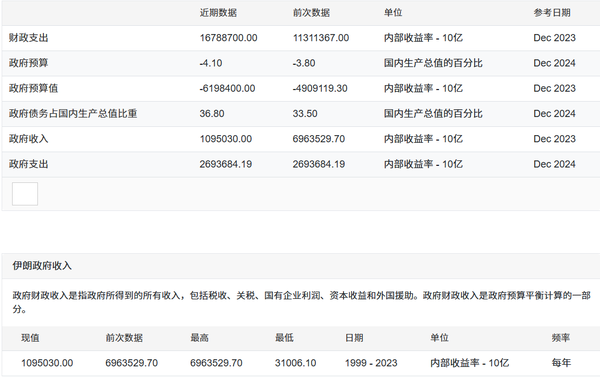The height and width of the screenshot is (379, 600).
Task: Select the 最高 figure in the bottom table
Action: pyautogui.click(x=216, y=363)
